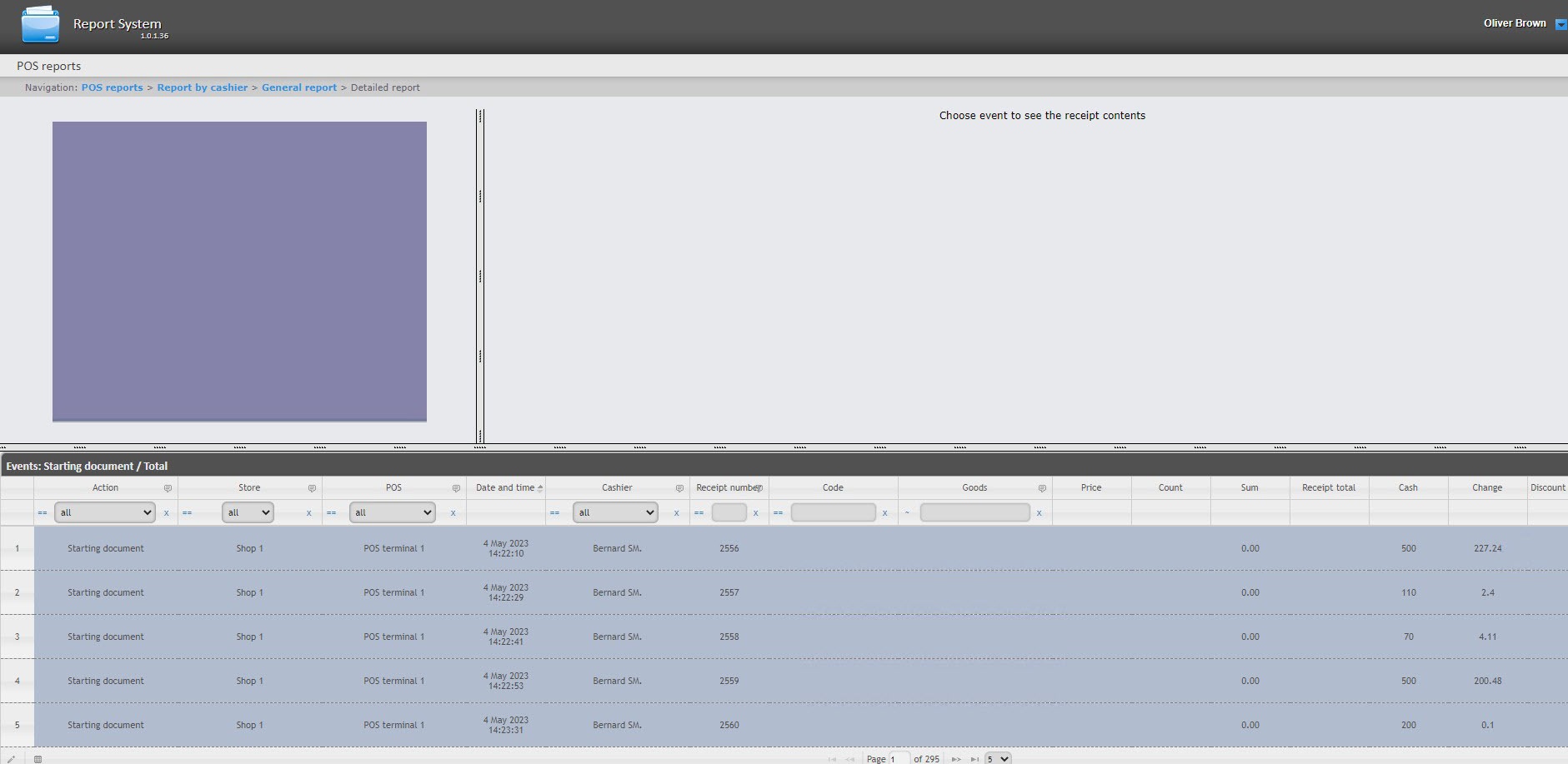Screen dimensions: 1568x764
Task: Clear the Action filter with its x
Action: [166, 513]
